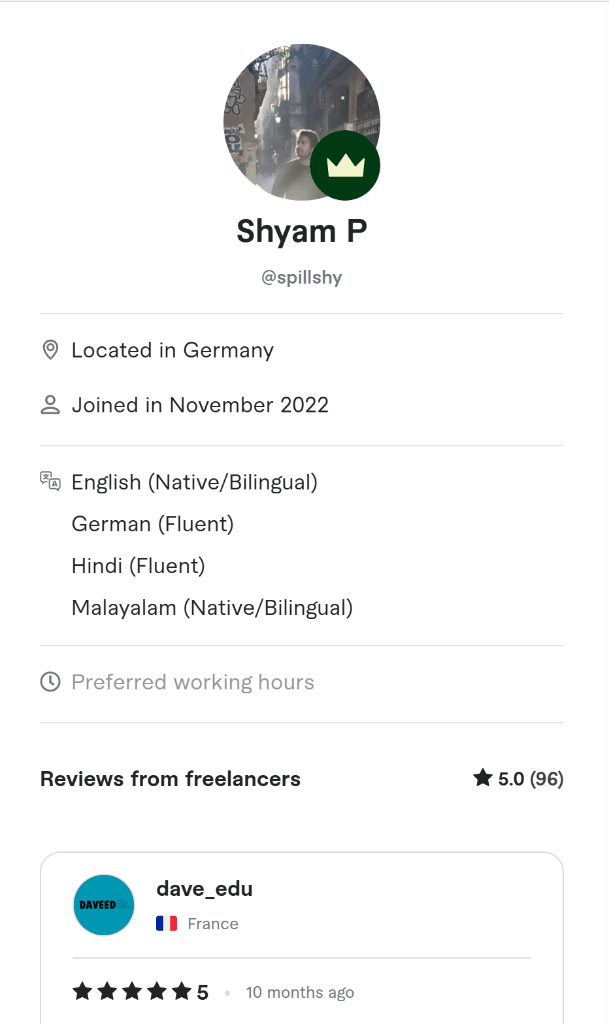This screenshot has height=1024, width=609.
Task: Click the France flag in dave_edu's review
Action: (166, 923)
